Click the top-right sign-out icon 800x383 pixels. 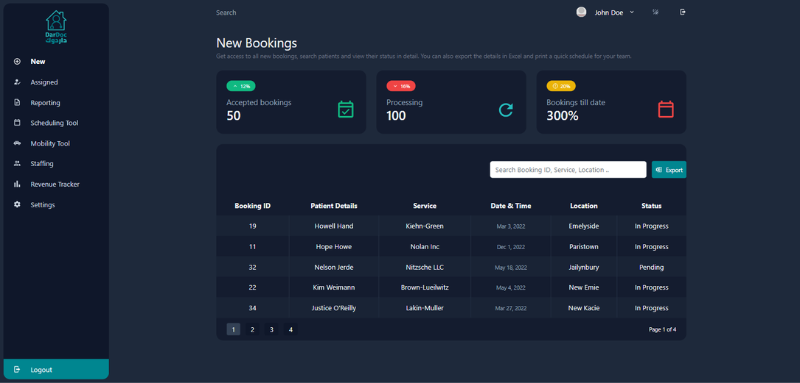(x=683, y=12)
